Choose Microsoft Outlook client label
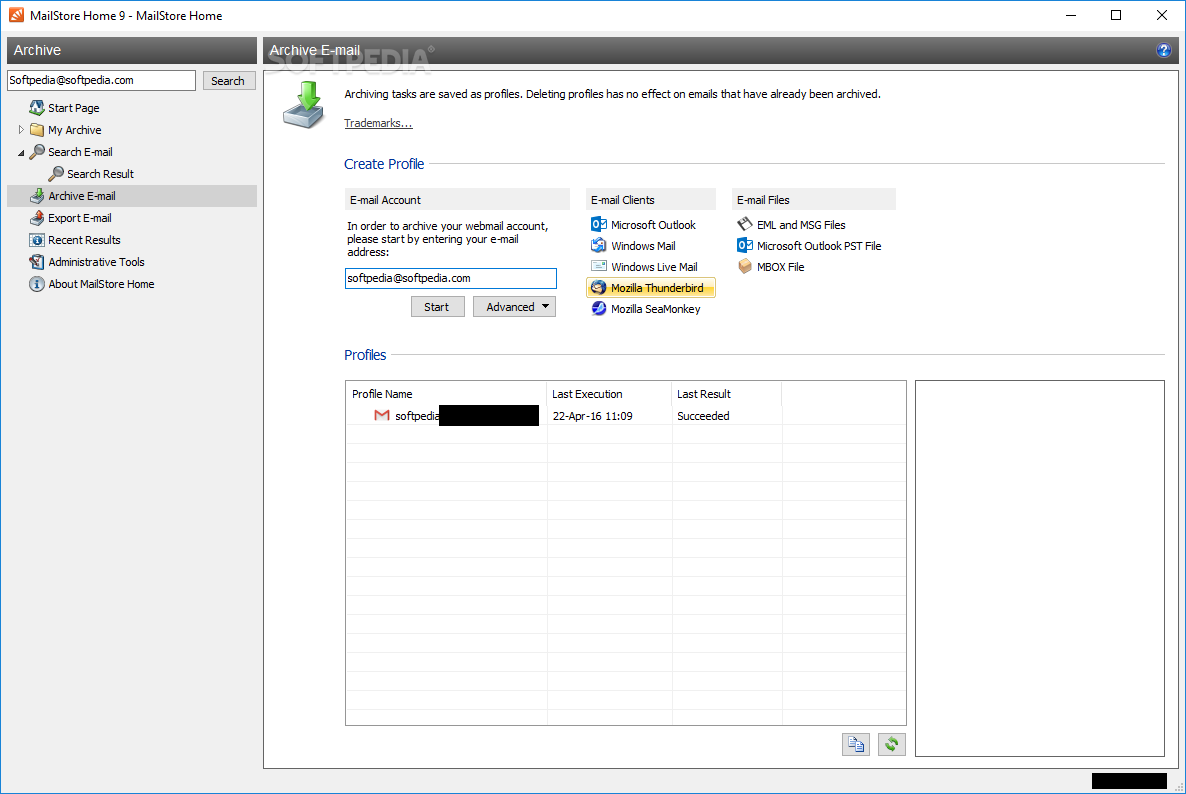 (x=653, y=225)
